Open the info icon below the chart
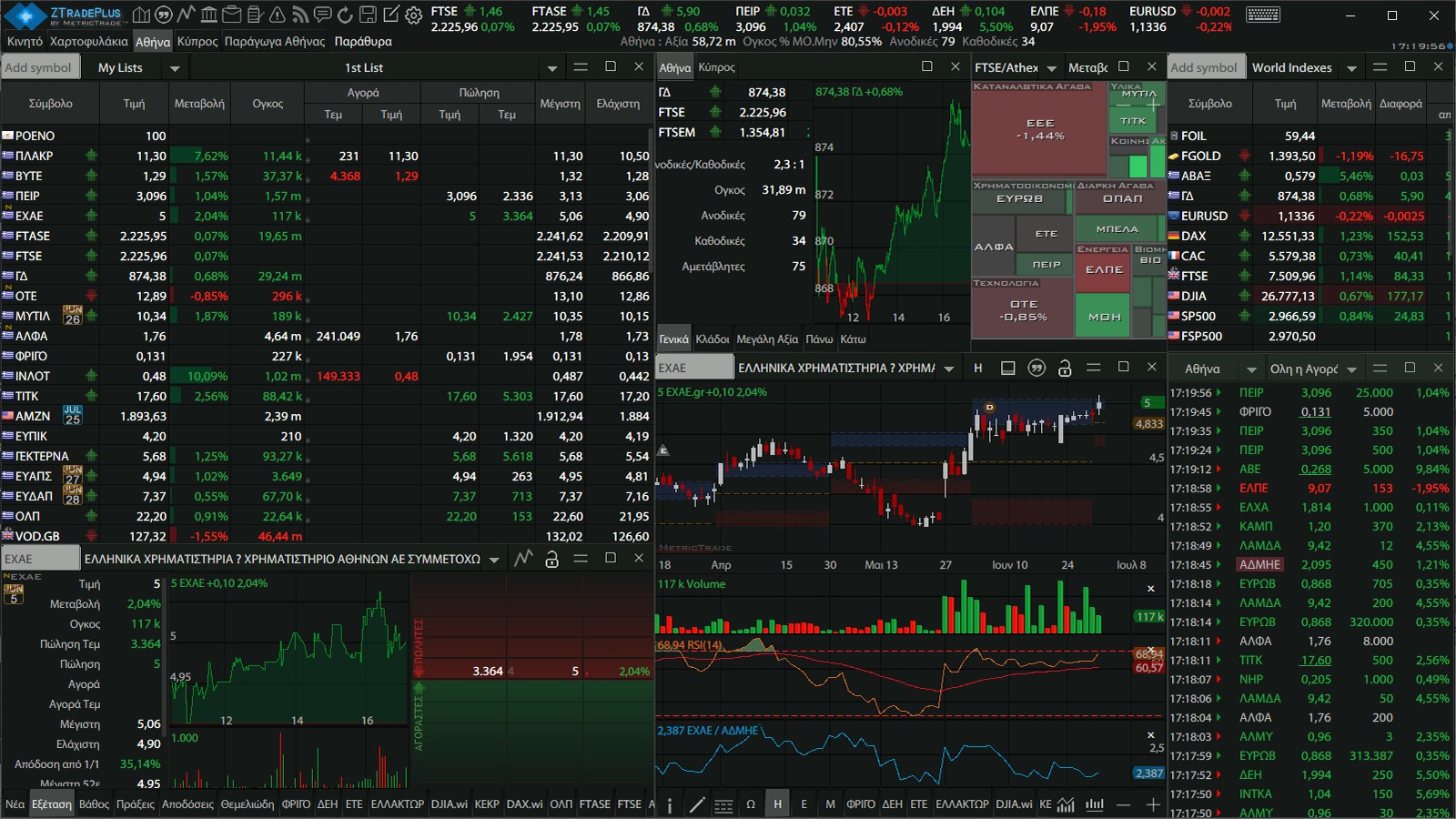 tap(670, 804)
